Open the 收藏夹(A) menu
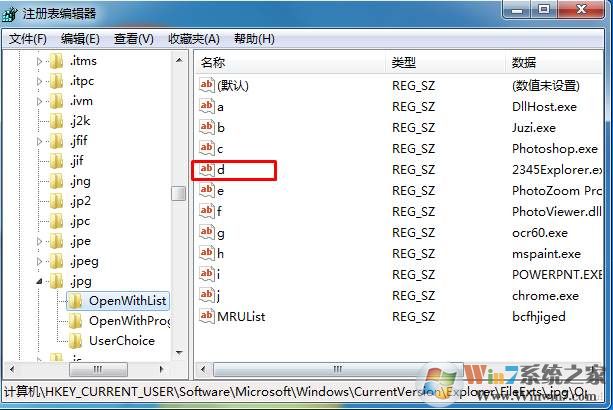The height and width of the screenshot is (410, 613). click(x=194, y=39)
